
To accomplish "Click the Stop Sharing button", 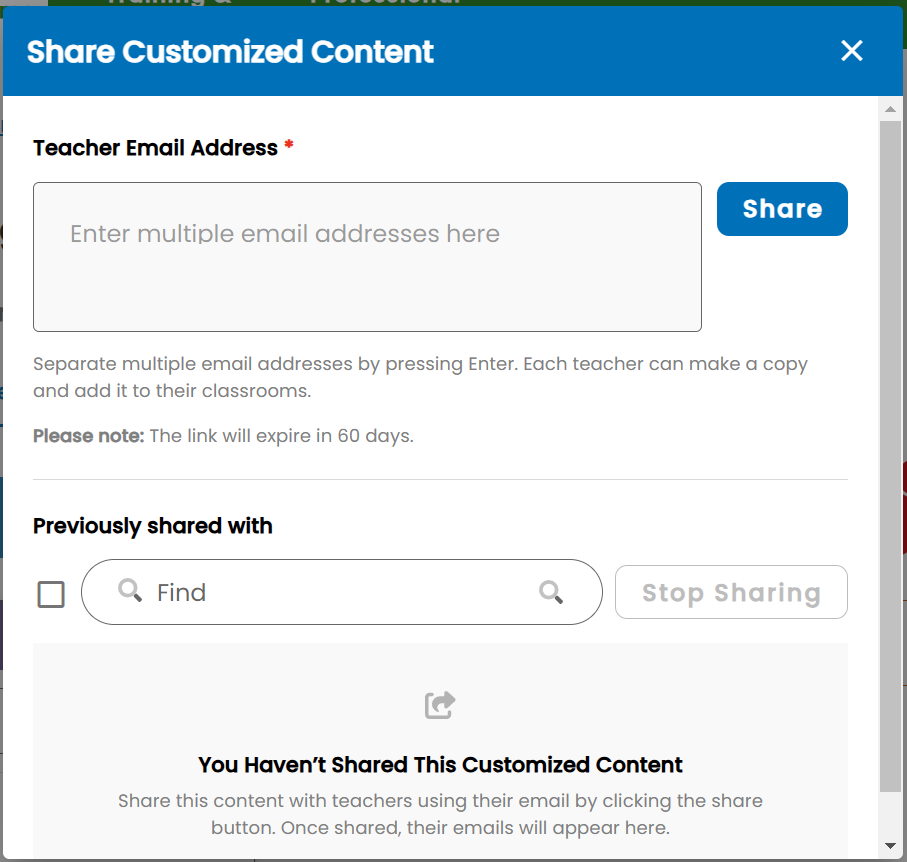I will click(x=731, y=592).
